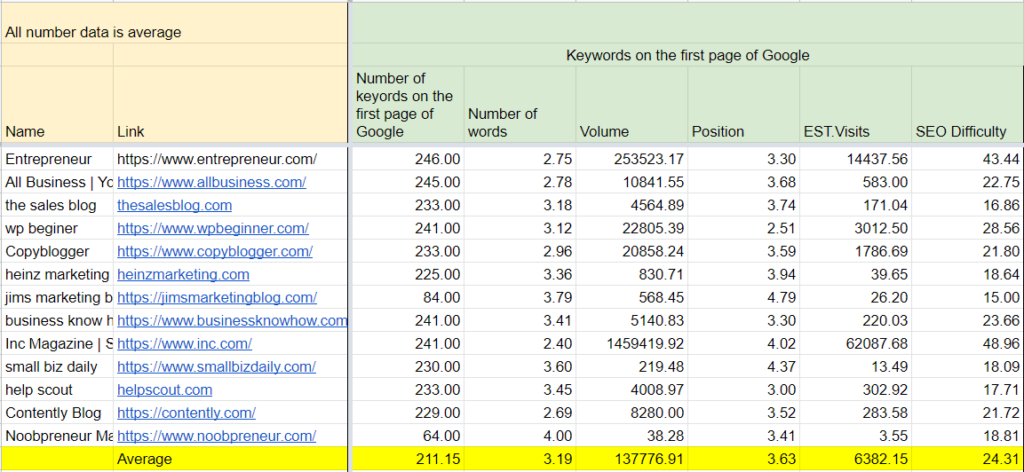Select the entrepreneur.com URL cell
Viewport: 1024px width, 472px height.
[x=231, y=159]
